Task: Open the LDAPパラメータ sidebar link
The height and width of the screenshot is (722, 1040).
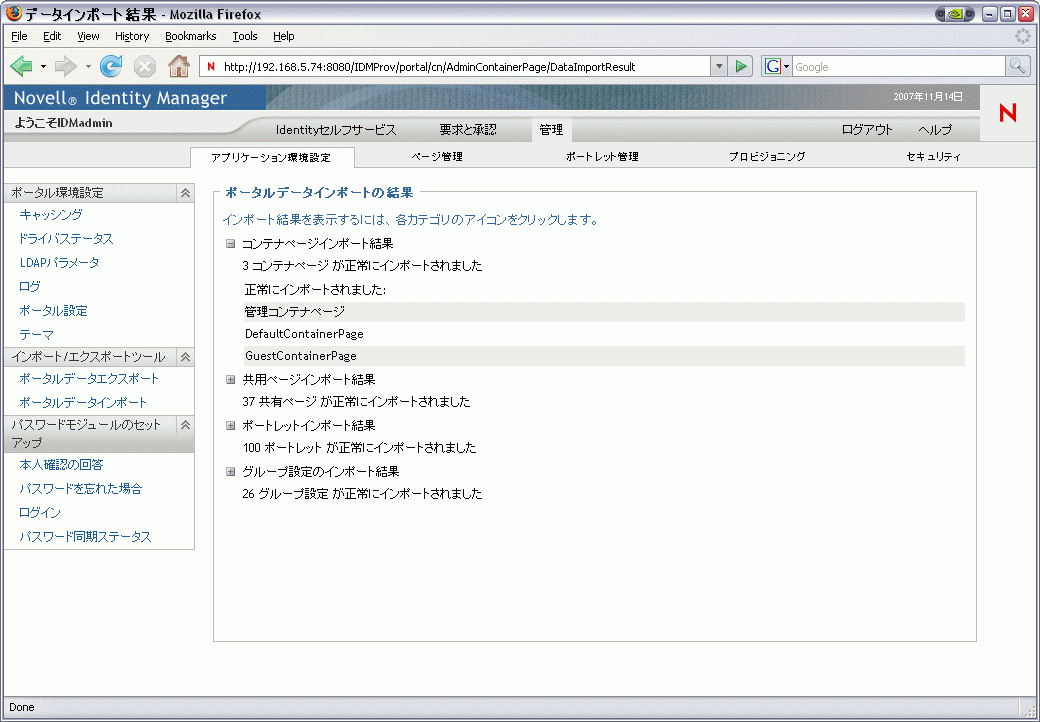Action: [x=59, y=263]
